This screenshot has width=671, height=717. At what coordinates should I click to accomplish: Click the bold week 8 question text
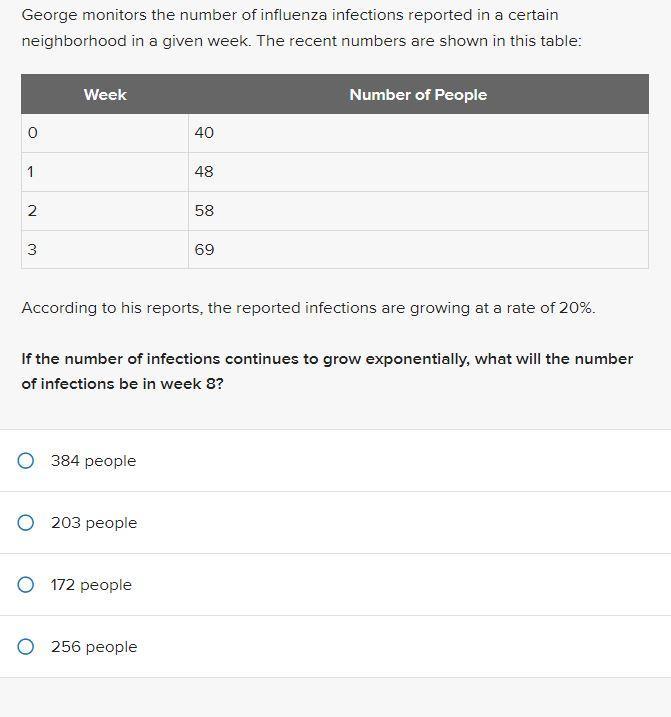[x=327, y=371]
